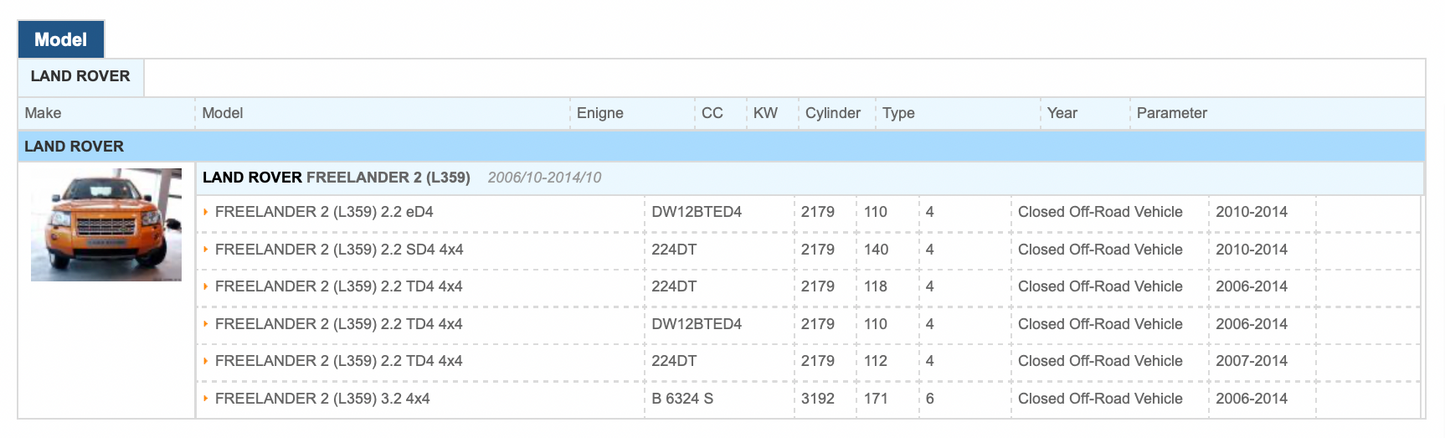This screenshot has width=1445, height=438.
Task: Select the date range 2006/10-2014/10
Action: (544, 178)
